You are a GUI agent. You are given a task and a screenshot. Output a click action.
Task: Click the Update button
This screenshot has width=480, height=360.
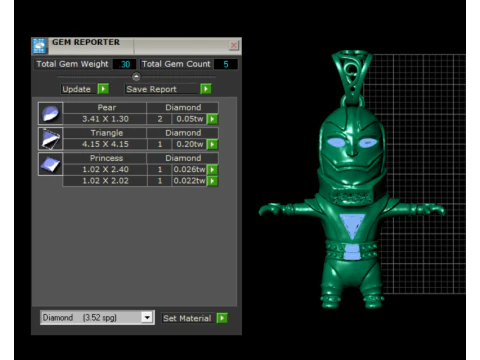pyautogui.click(x=79, y=89)
